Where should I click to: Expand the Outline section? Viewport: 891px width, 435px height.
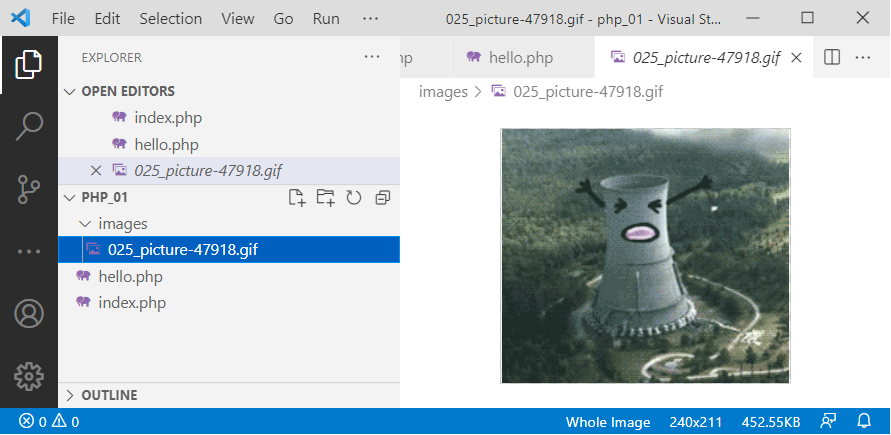coord(70,395)
